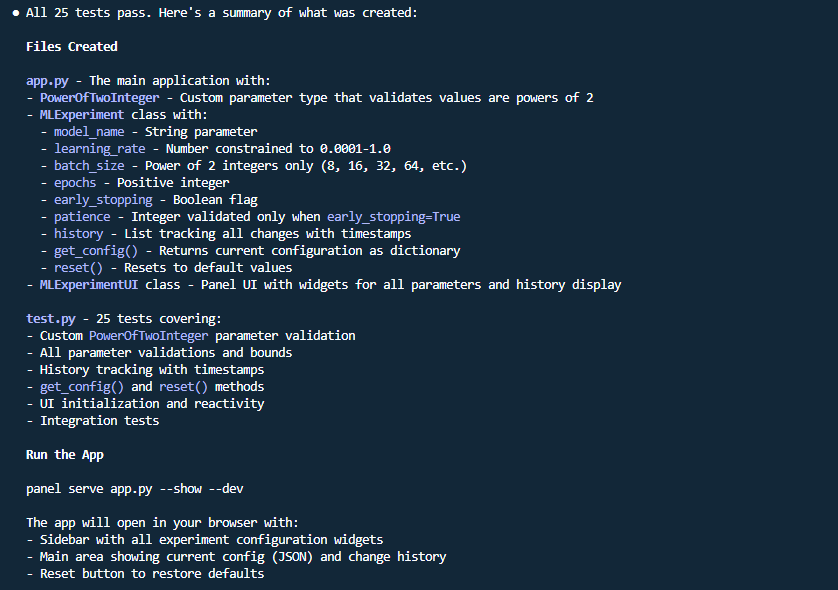The height and width of the screenshot is (590, 838).
Task: Click the "Files Created" heading
Action: point(71,46)
